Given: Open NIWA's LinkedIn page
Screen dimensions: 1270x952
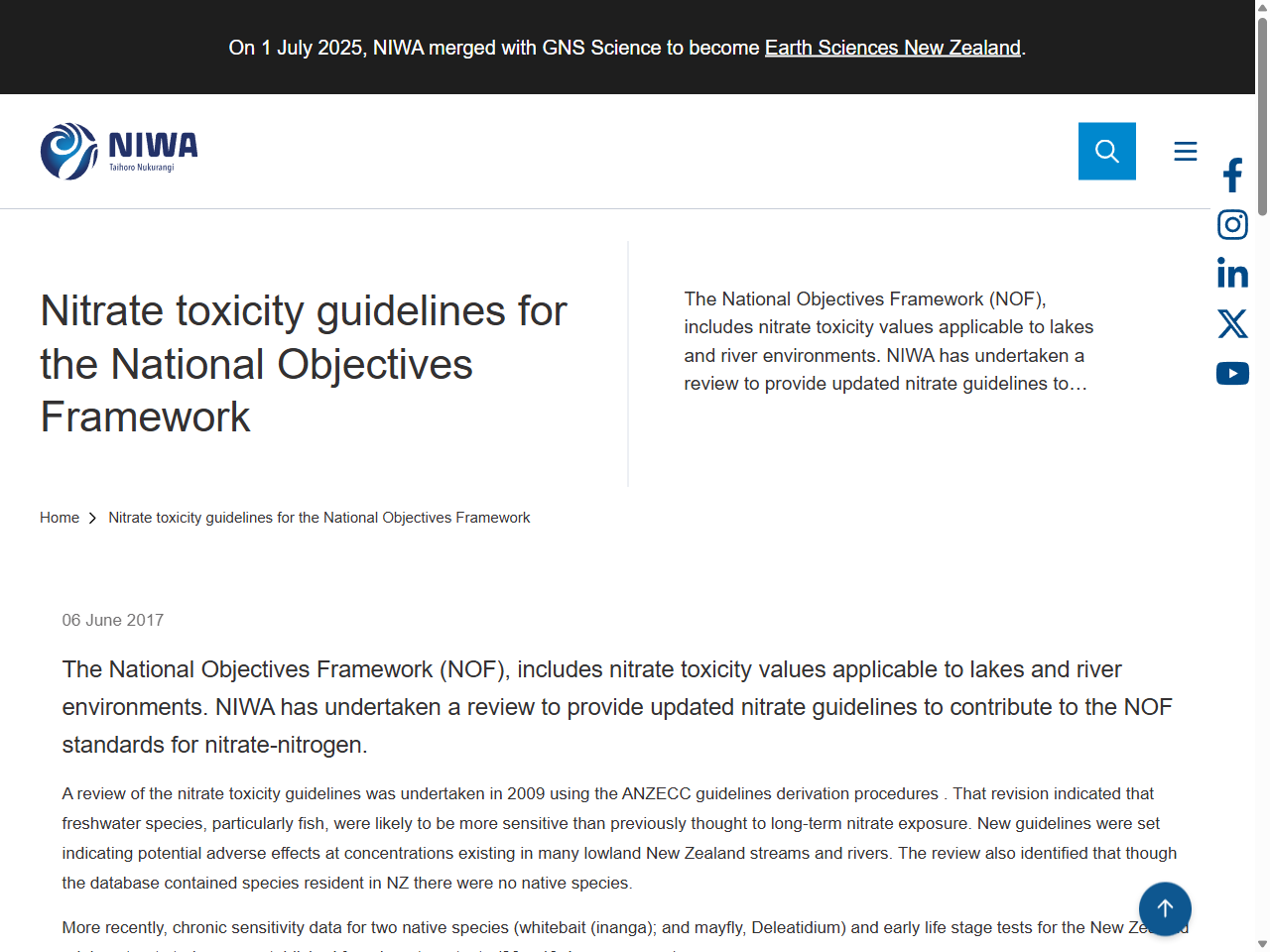Looking at the screenshot, I should pos(1232,274).
